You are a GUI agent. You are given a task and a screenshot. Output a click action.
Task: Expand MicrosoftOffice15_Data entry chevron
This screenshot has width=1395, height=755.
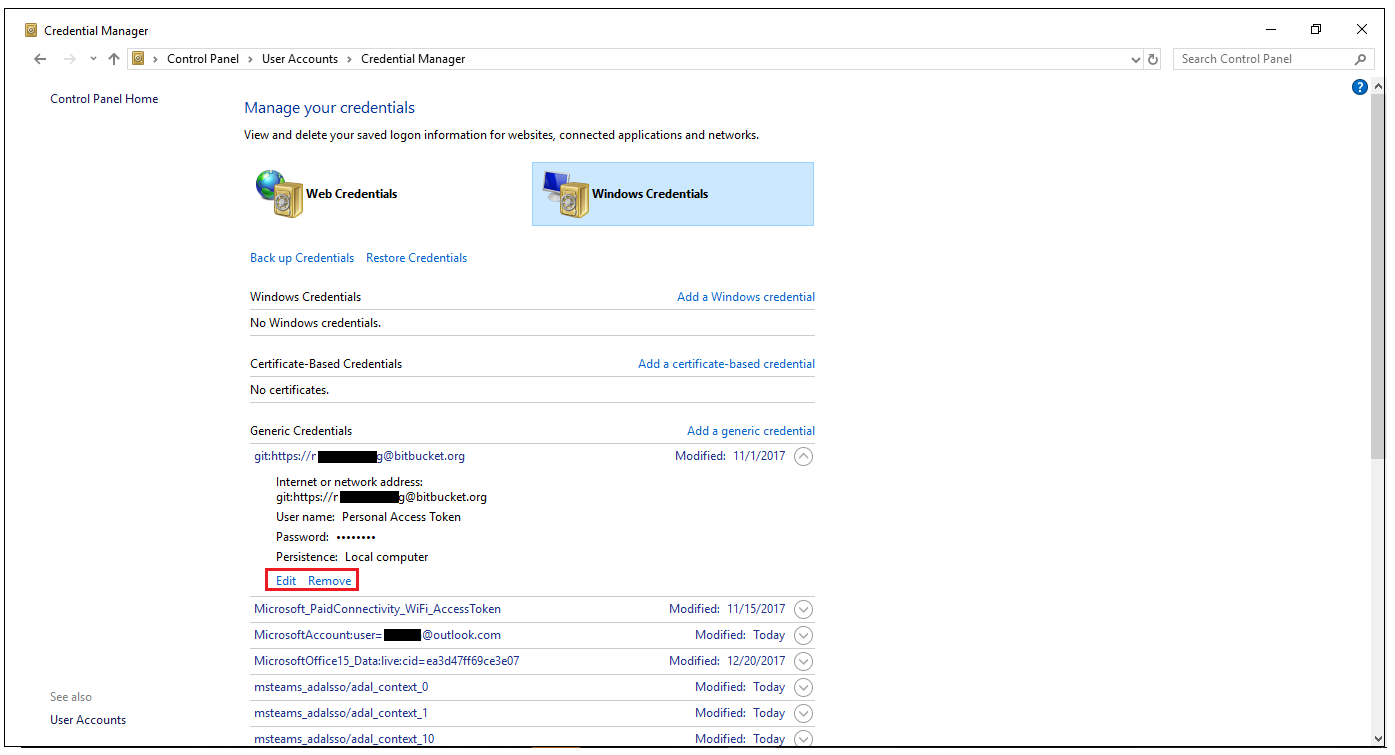click(x=803, y=661)
